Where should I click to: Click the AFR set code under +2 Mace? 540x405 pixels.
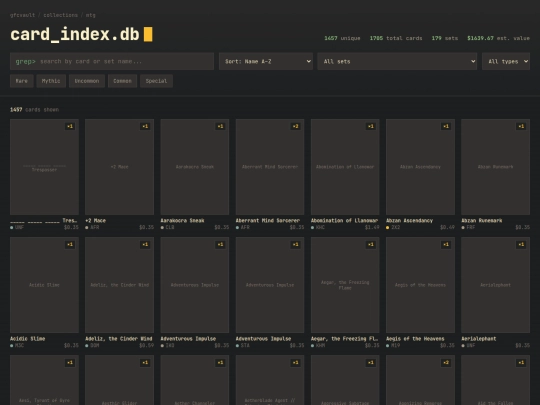tap(95, 228)
